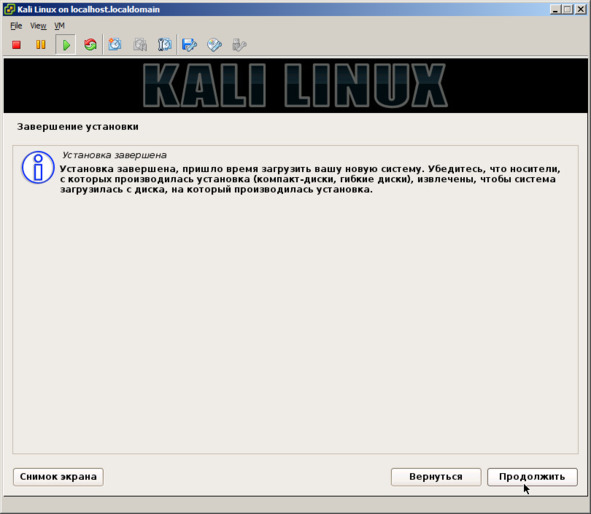The width and height of the screenshot is (591, 514).
Task: Open the snapshot manager wrench-clock icon
Action: [165, 45]
